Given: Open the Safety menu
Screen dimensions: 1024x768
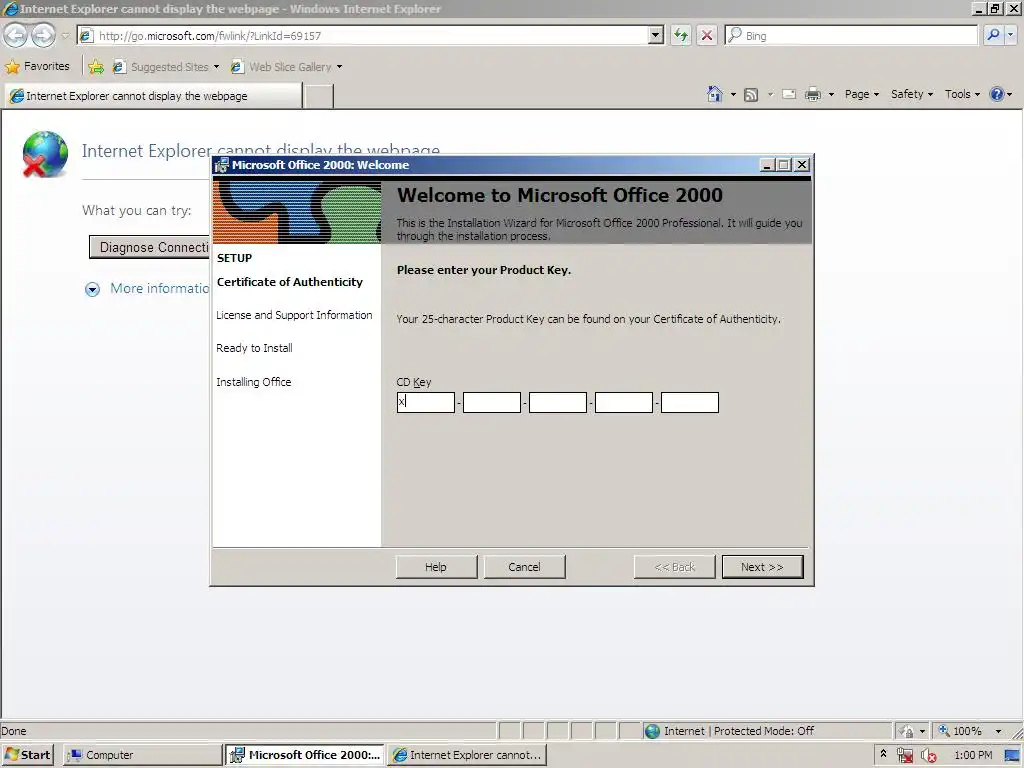Looking at the screenshot, I should point(912,94).
